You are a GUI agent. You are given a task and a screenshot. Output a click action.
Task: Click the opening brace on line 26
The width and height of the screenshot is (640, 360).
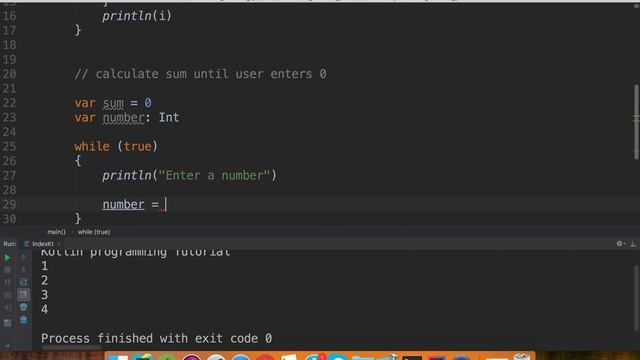[x=78, y=161]
